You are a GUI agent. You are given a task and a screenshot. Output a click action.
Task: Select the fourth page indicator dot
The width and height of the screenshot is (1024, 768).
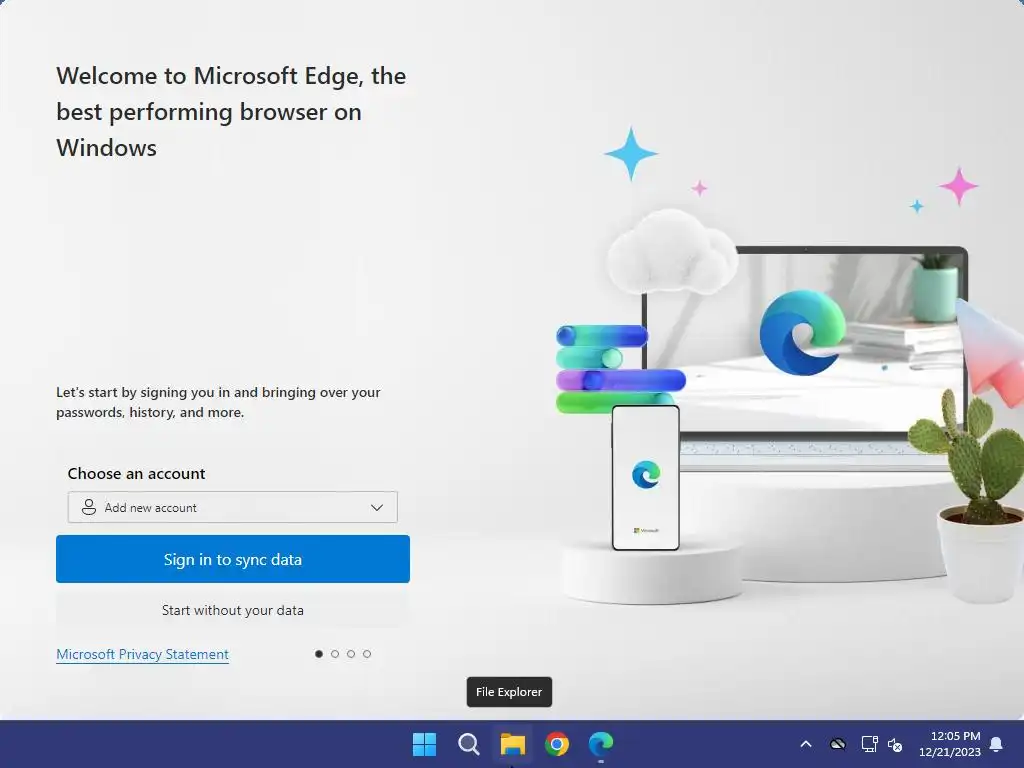pos(367,654)
